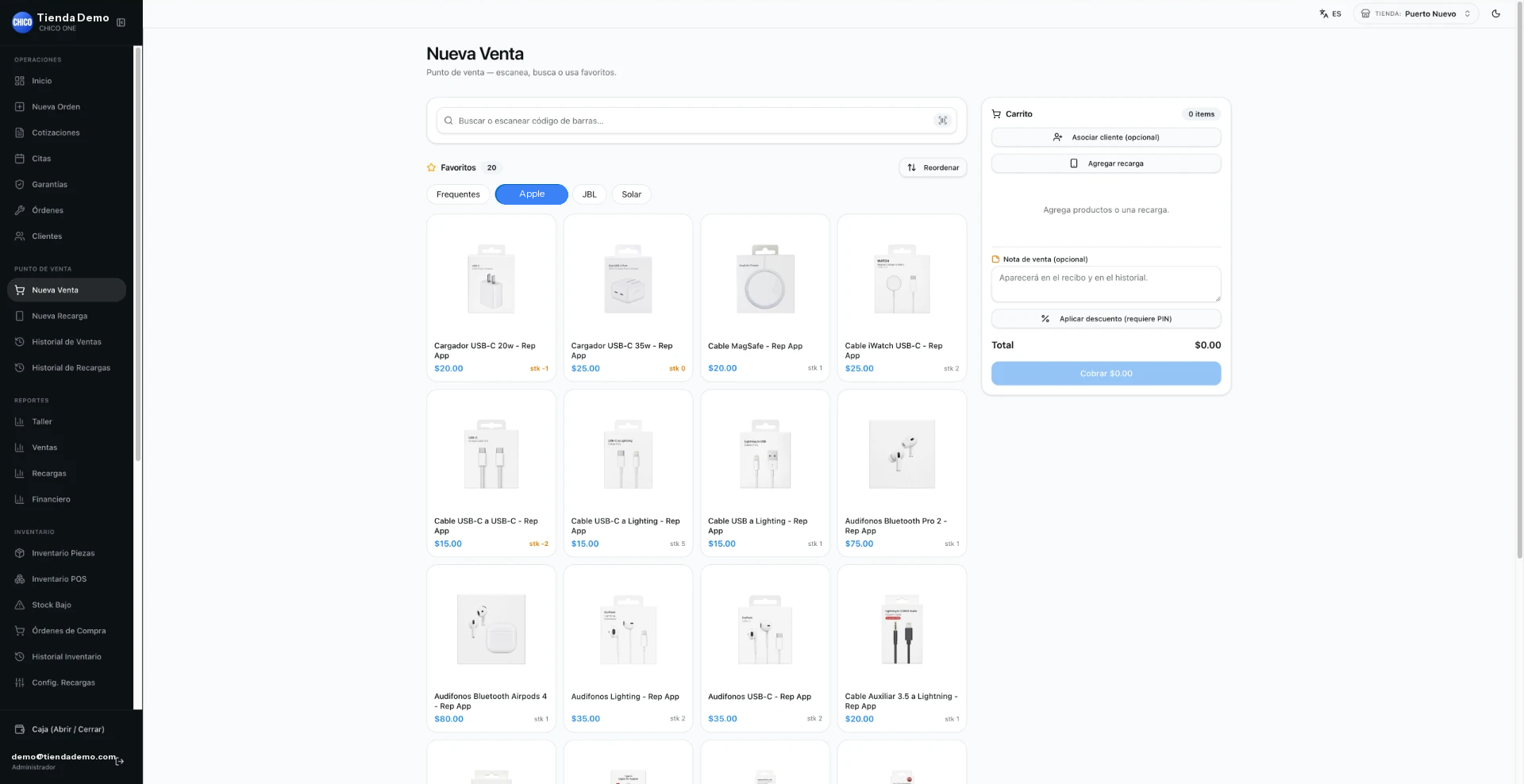Add Cable Auxiliar 3.5 a Lightning
Image resolution: width=1524 pixels, height=784 pixels.
point(902,648)
